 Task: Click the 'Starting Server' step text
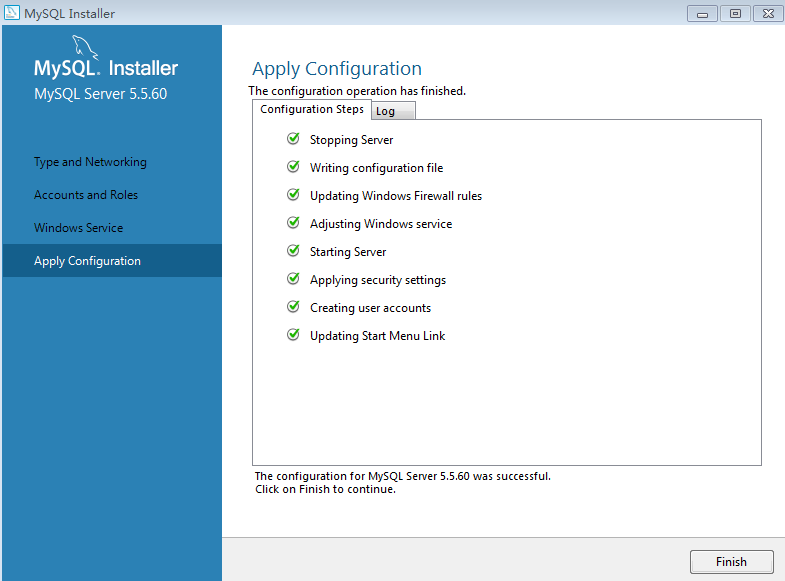point(348,252)
